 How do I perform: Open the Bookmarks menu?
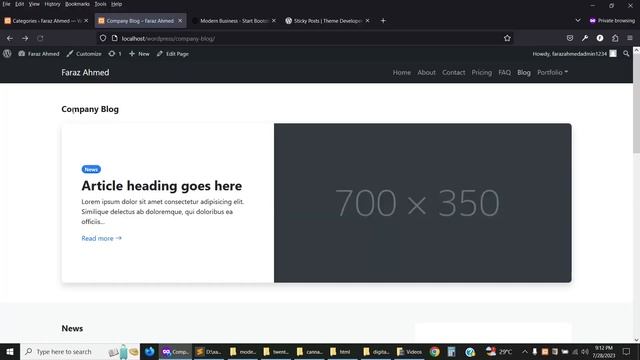coord(77,4)
